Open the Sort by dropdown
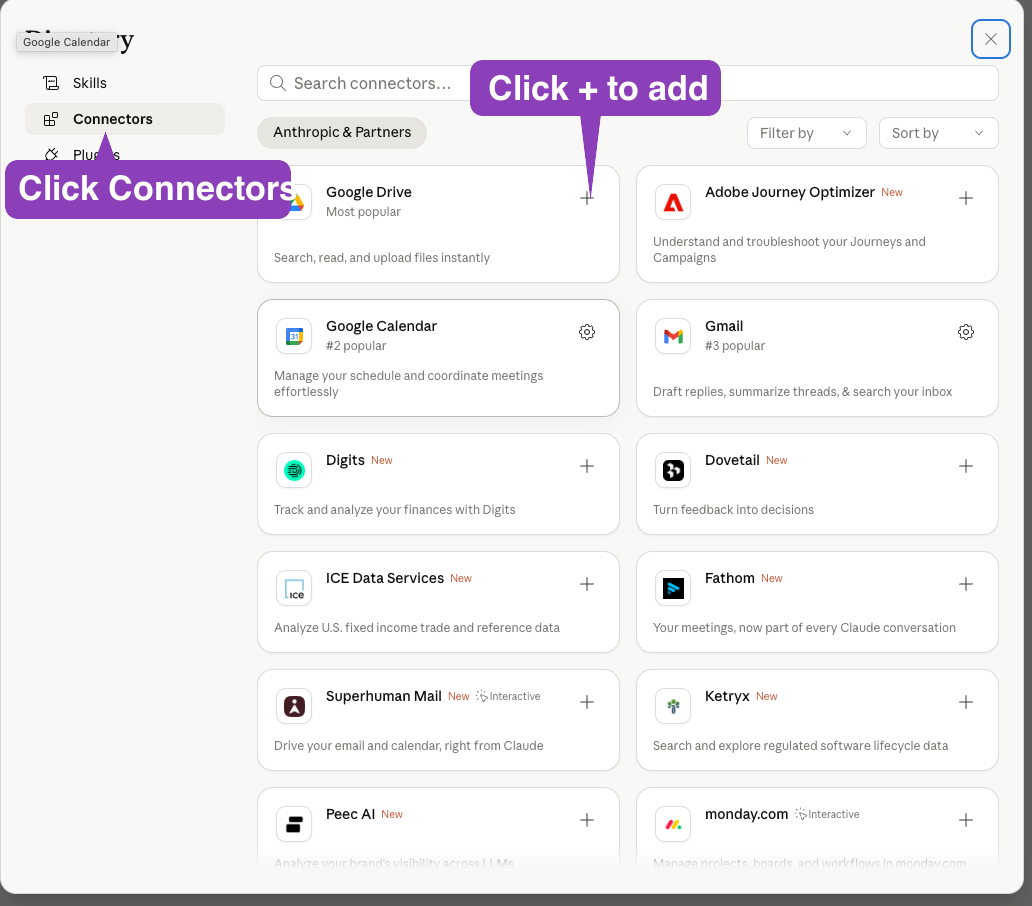Image resolution: width=1032 pixels, height=906 pixels. (939, 133)
